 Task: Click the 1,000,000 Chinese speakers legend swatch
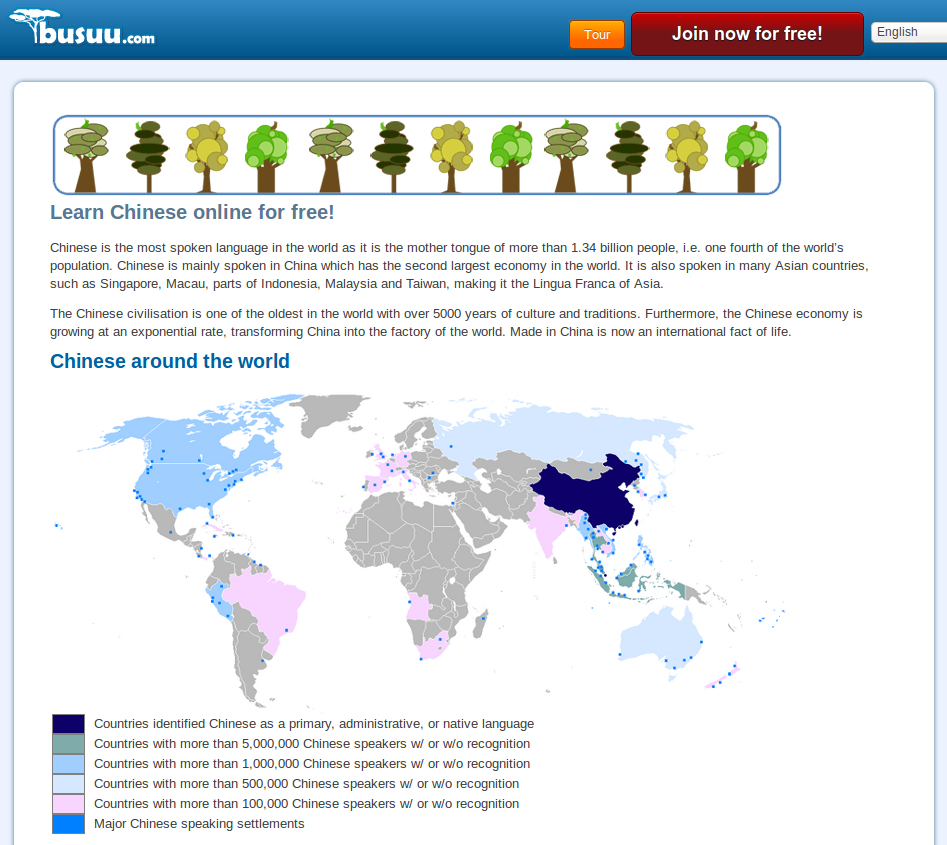coord(68,764)
